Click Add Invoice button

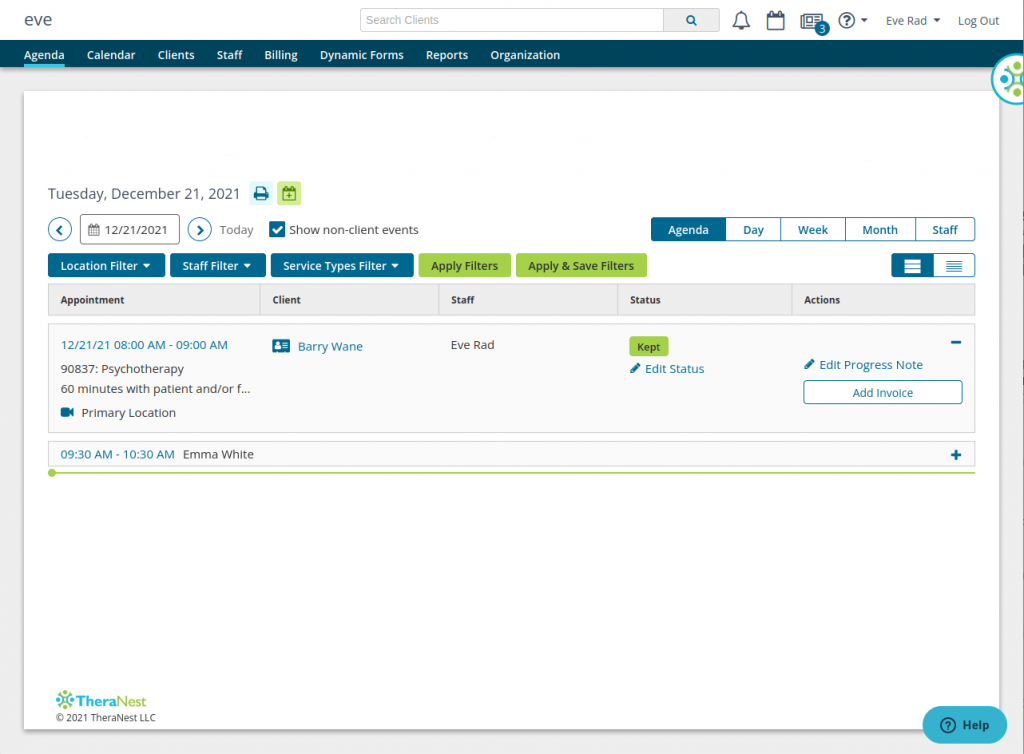click(x=883, y=392)
